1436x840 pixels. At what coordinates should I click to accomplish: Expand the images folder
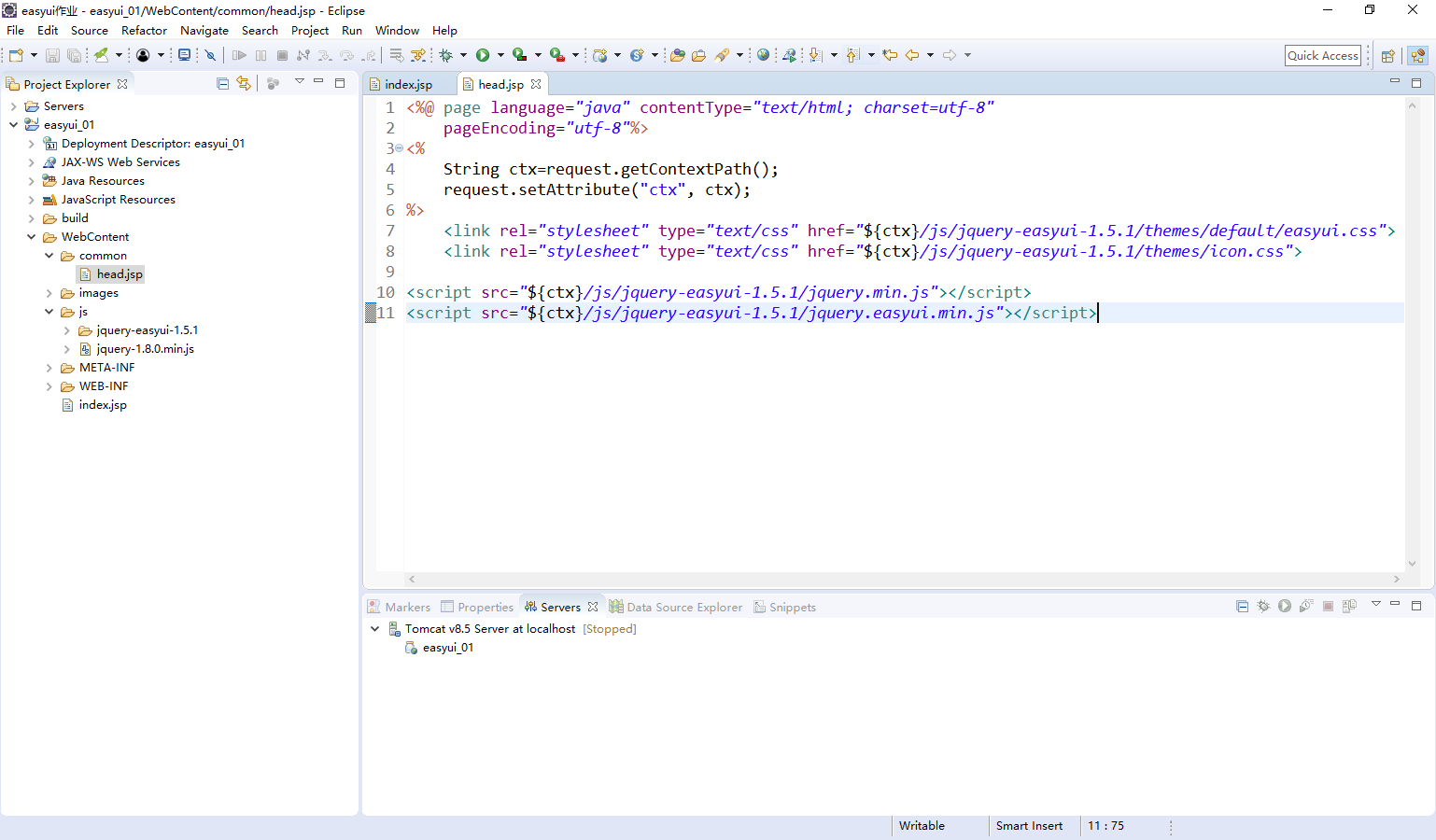49,293
